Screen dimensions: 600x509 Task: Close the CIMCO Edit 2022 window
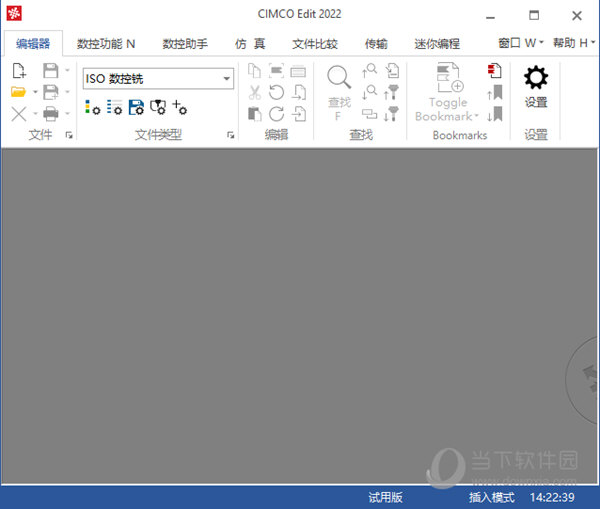577,16
